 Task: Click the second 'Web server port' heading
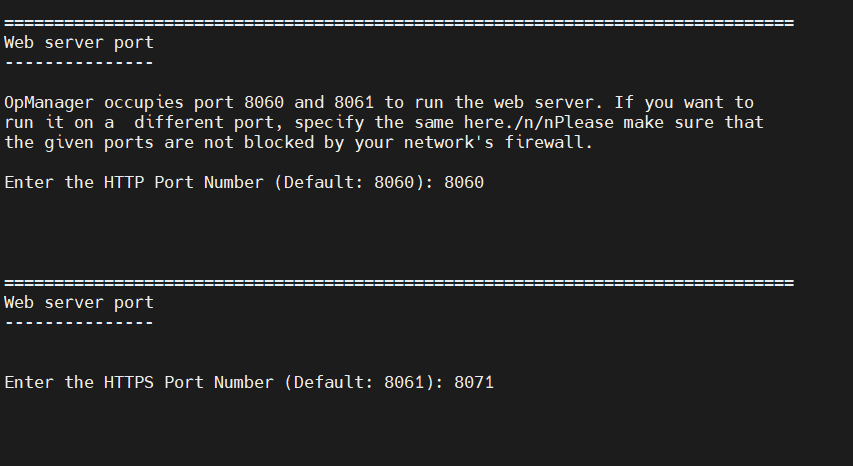[x=79, y=302]
